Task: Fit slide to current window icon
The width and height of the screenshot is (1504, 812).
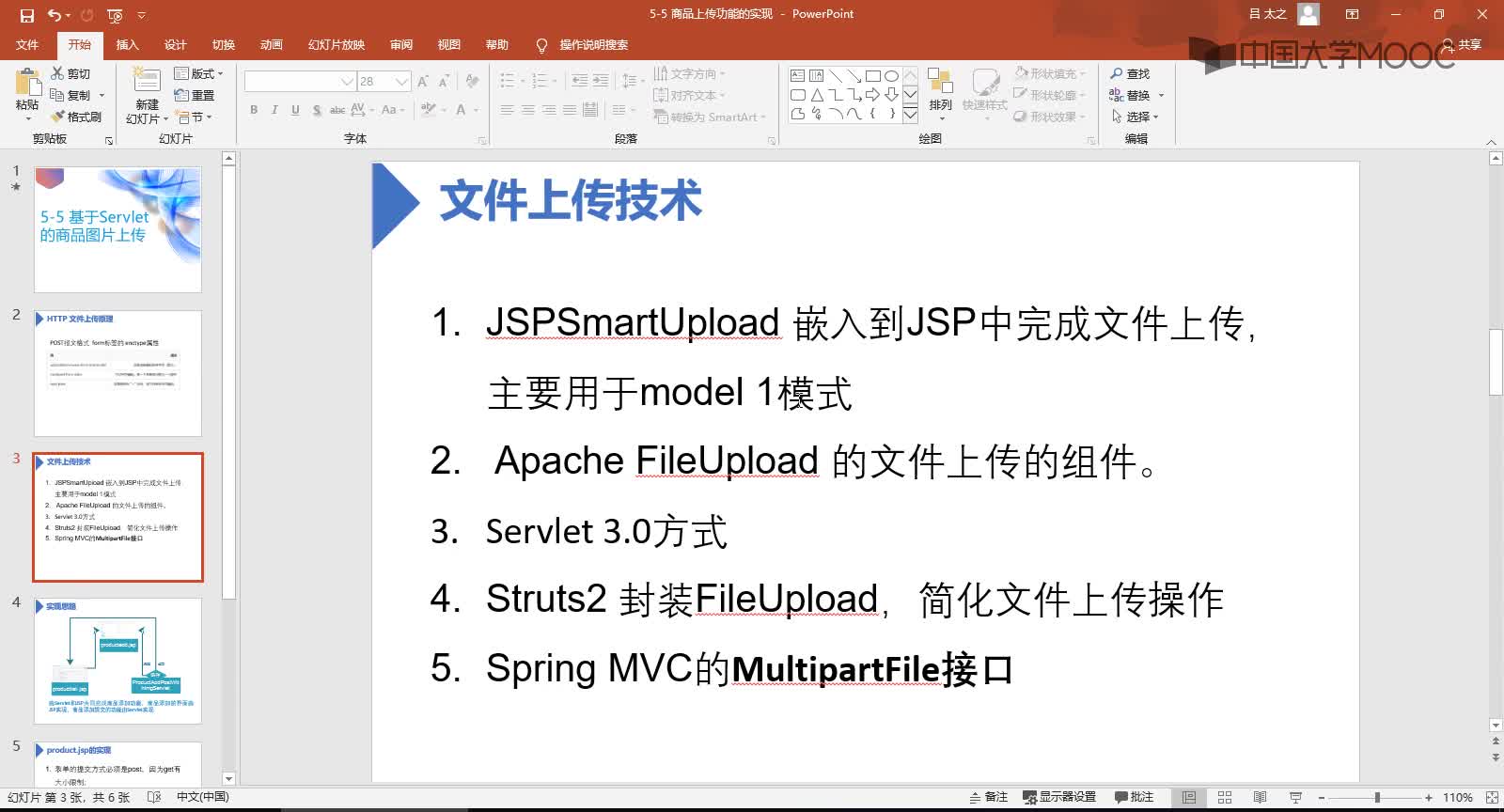Action: tap(1492, 797)
